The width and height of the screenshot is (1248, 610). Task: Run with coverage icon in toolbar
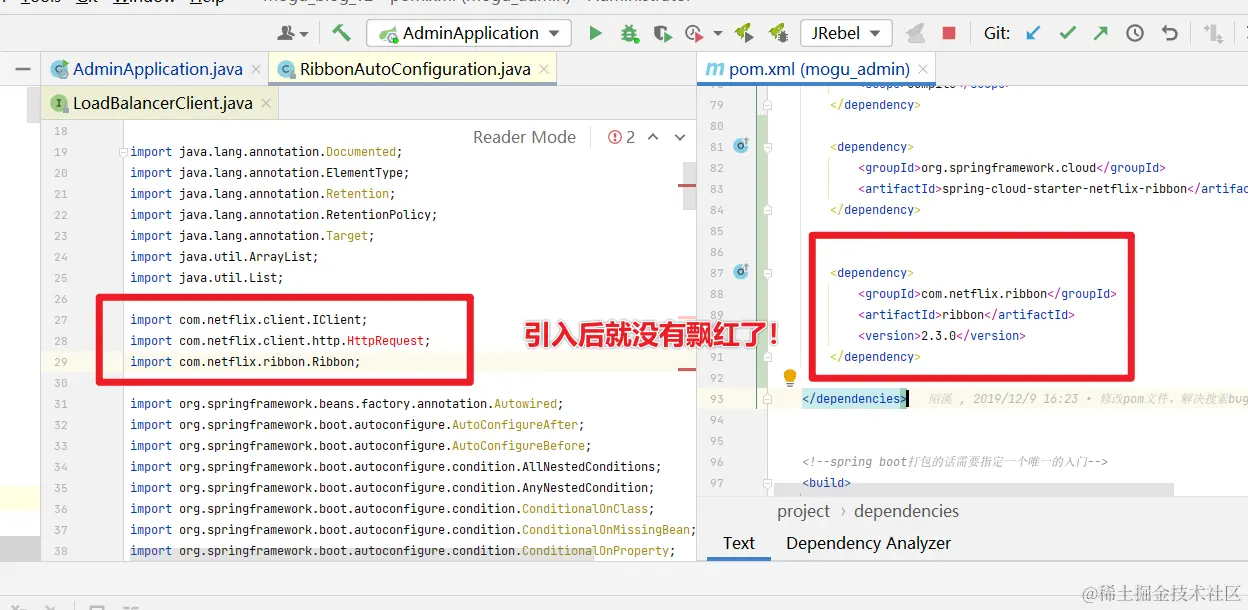[661, 33]
